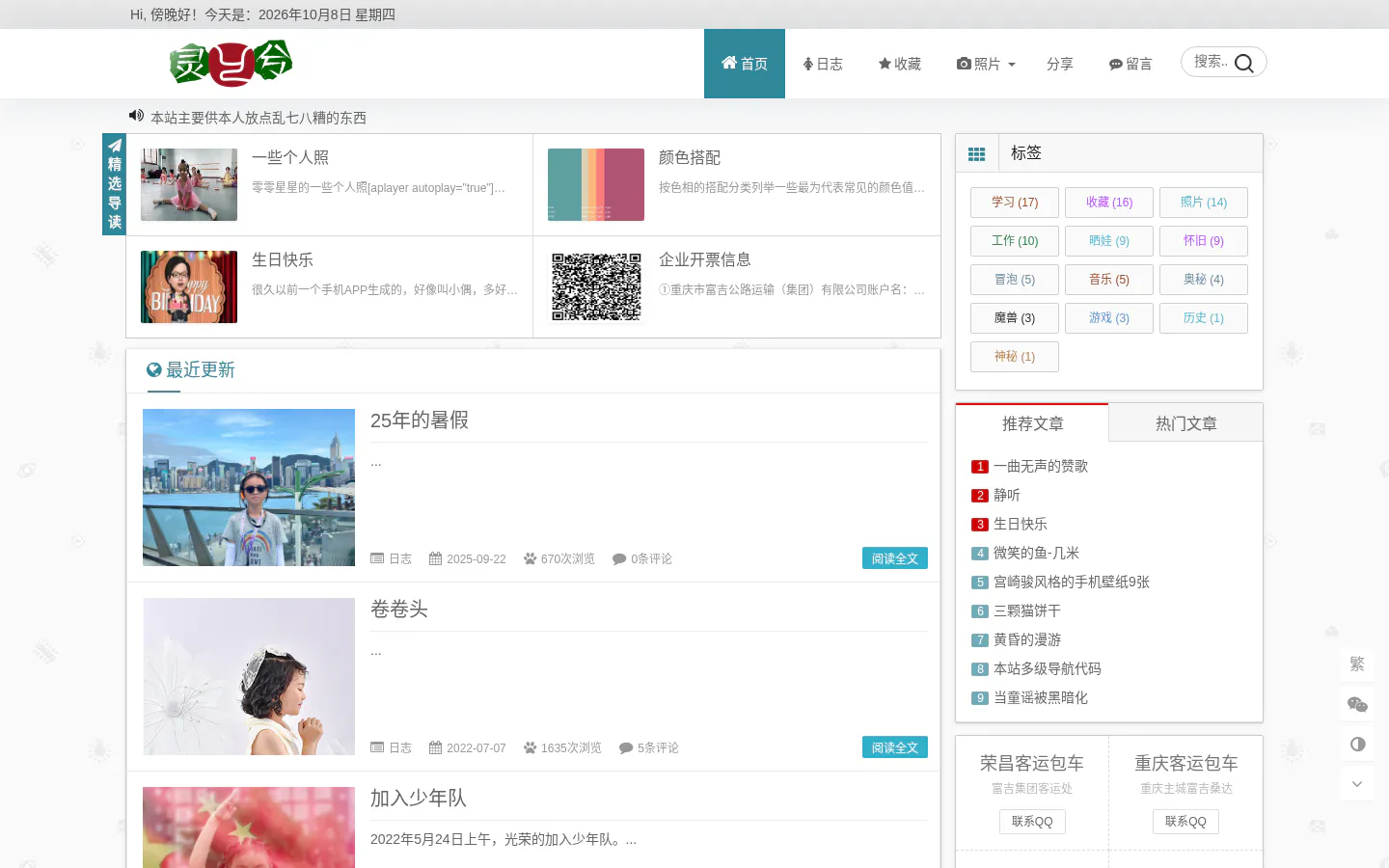Open the 首页 home navigation tab
Image resolution: width=1389 pixels, height=868 pixels.
[x=745, y=64]
